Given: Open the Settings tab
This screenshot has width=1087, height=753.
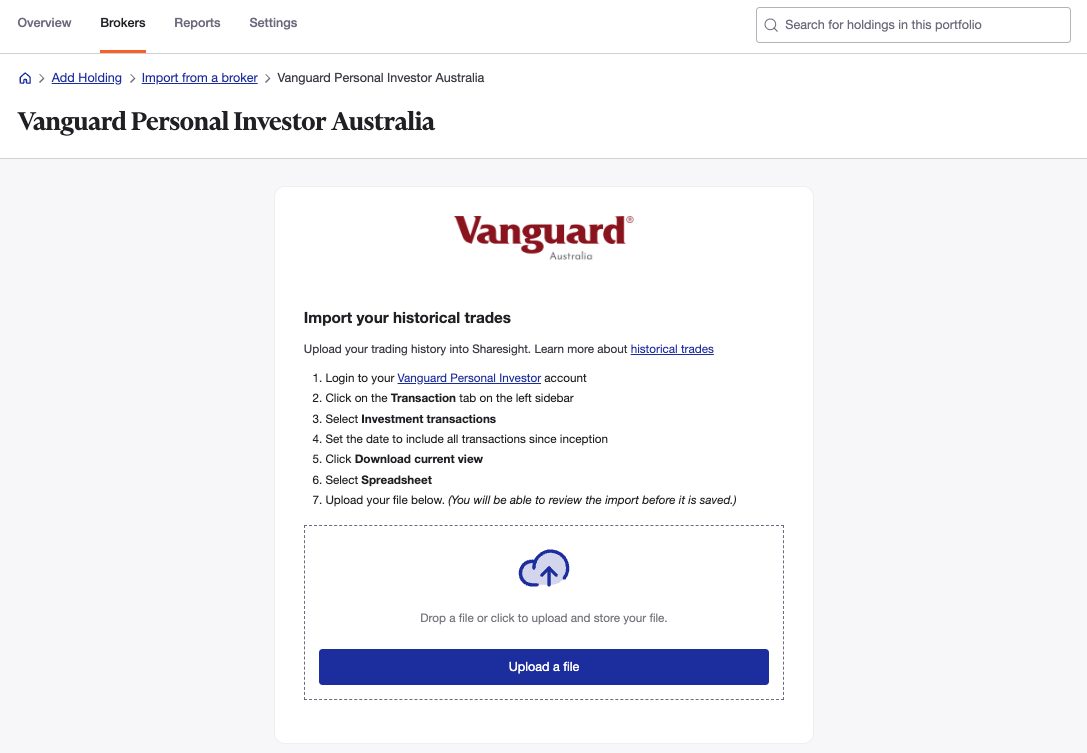Looking at the screenshot, I should [273, 22].
